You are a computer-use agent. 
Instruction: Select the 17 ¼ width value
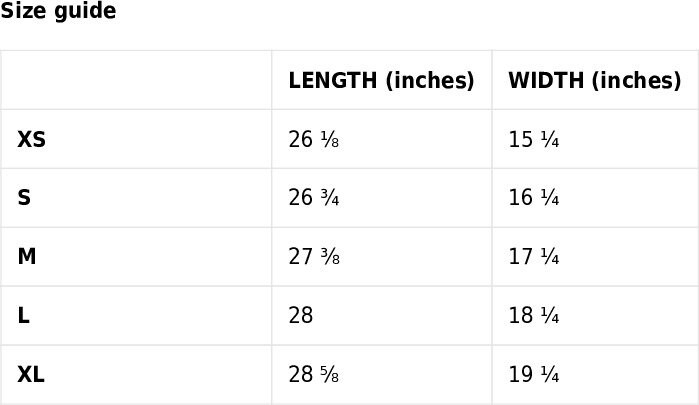[534, 256]
